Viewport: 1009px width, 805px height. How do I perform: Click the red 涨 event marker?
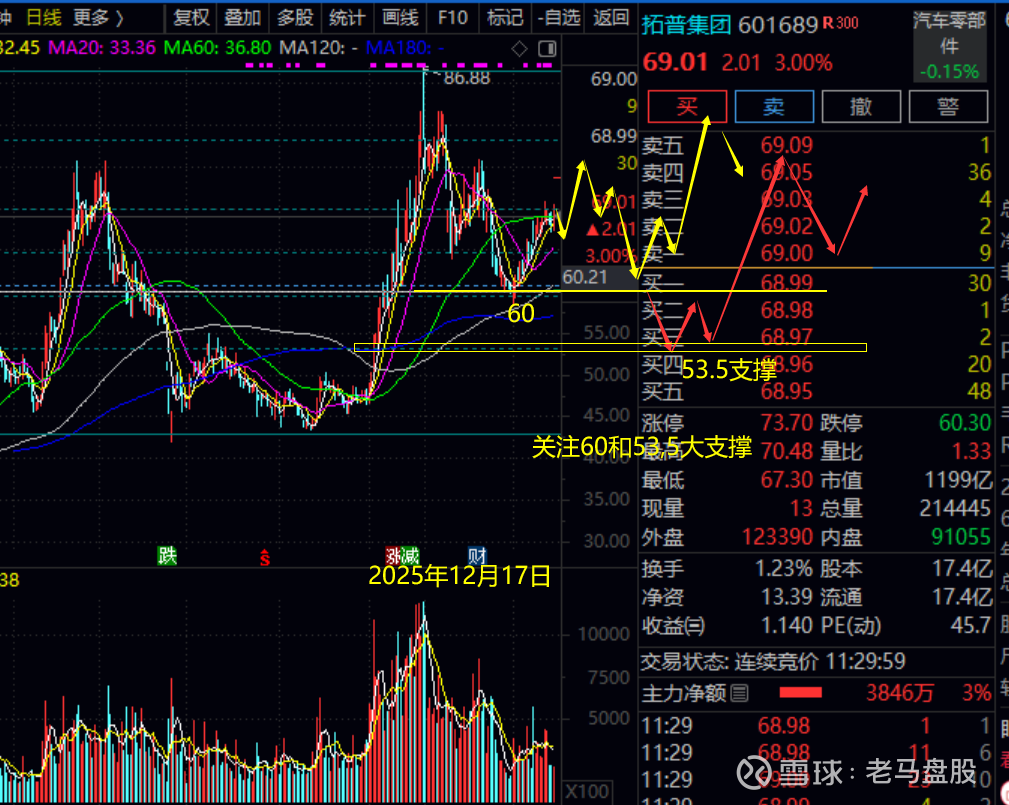pos(393,555)
